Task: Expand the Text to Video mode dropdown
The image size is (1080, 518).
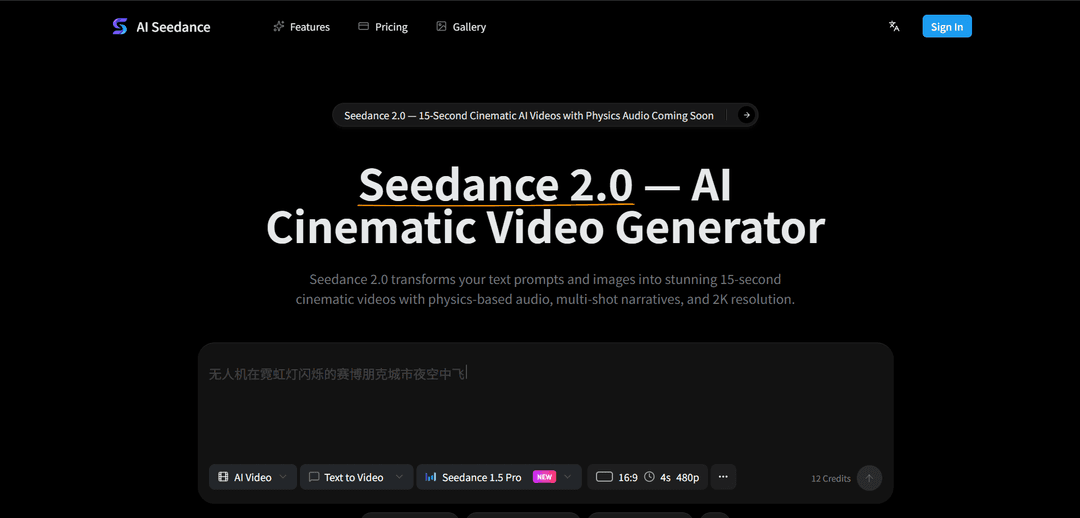Action: point(356,477)
